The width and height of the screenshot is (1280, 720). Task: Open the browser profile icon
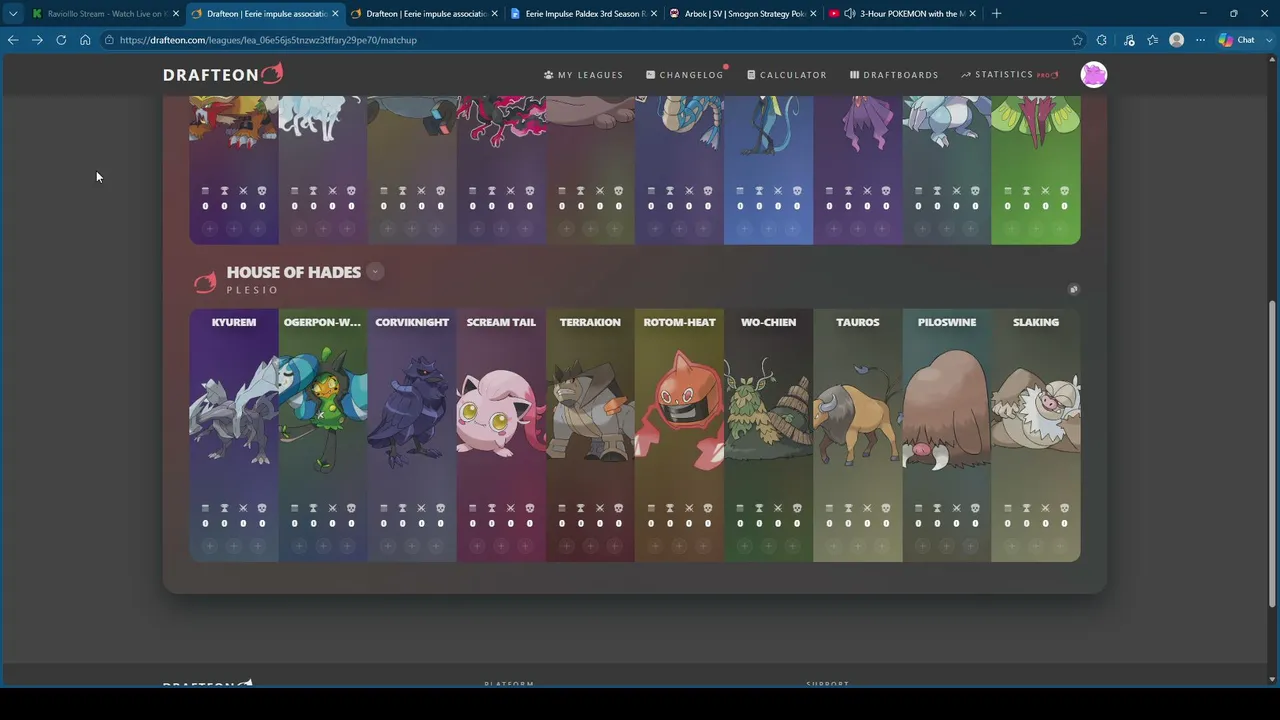pos(1177,40)
